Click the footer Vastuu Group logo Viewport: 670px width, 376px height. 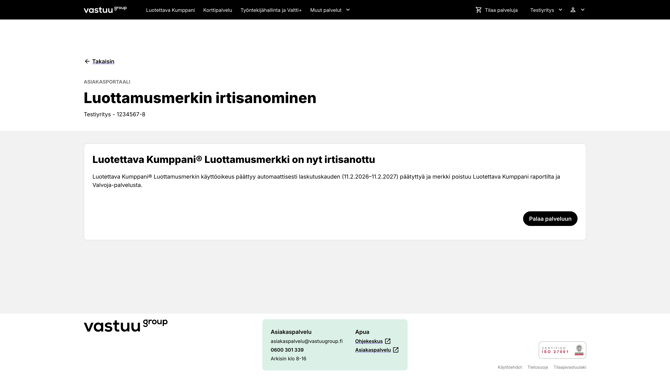[126, 325]
